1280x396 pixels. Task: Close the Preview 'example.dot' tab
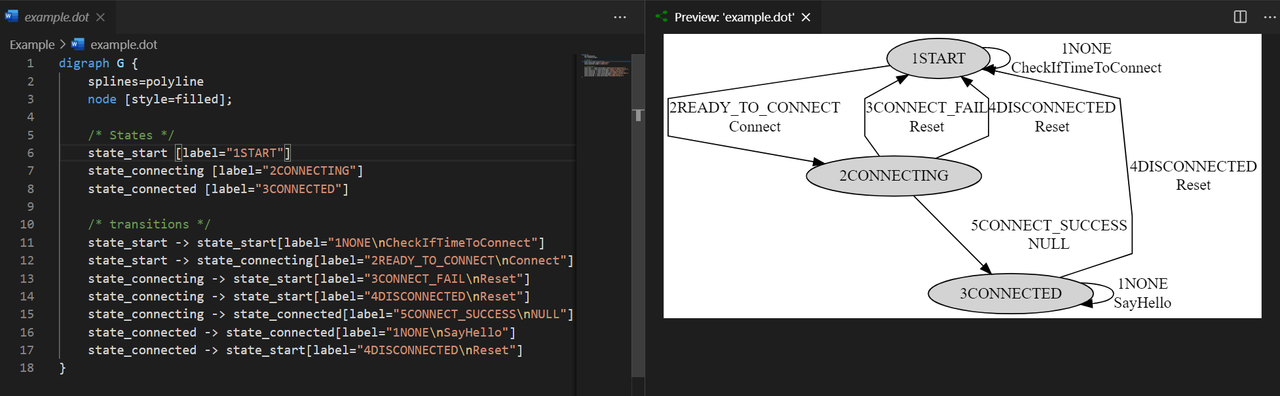click(806, 17)
